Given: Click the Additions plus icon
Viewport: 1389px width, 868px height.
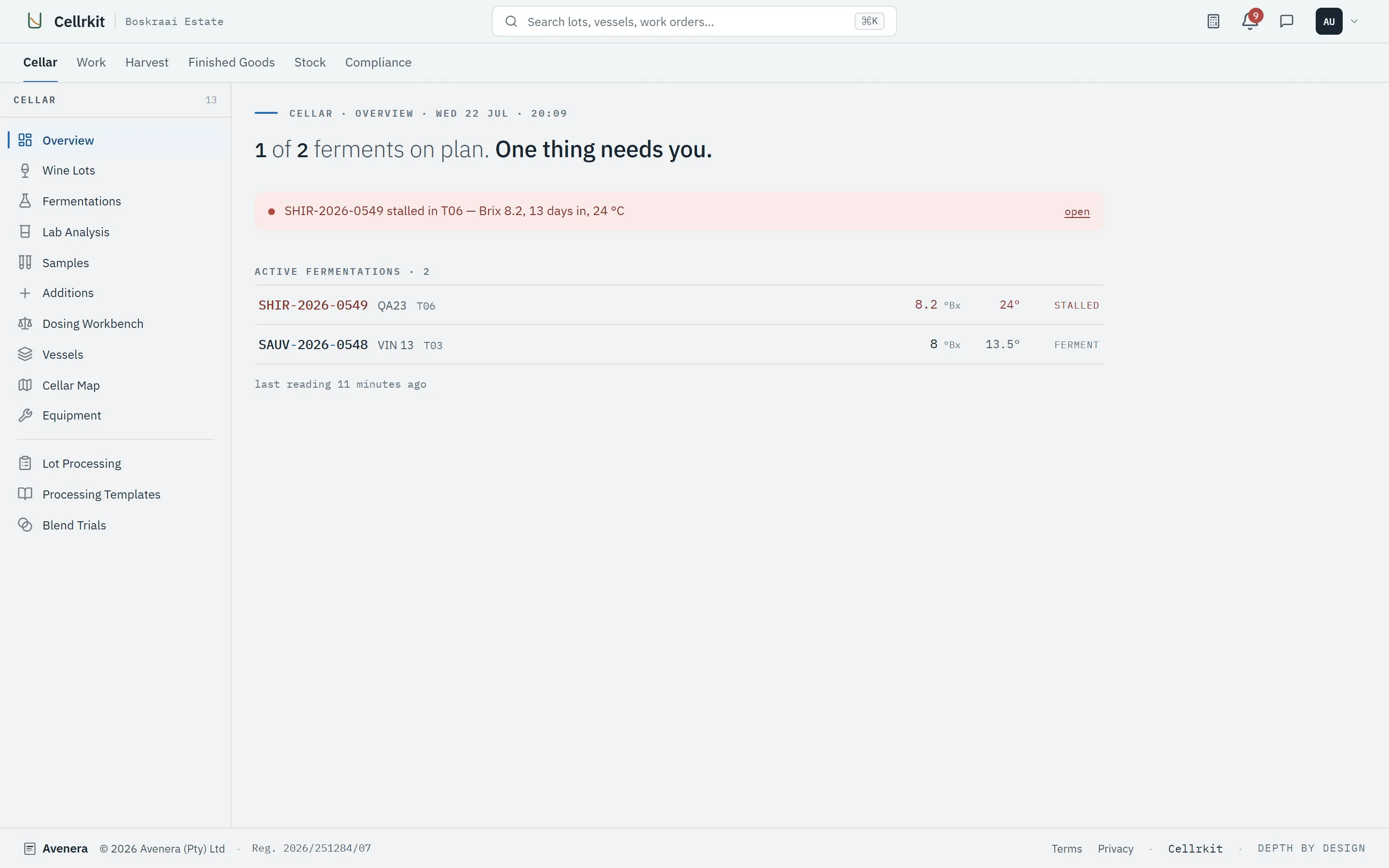Looking at the screenshot, I should tap(25, 293).
